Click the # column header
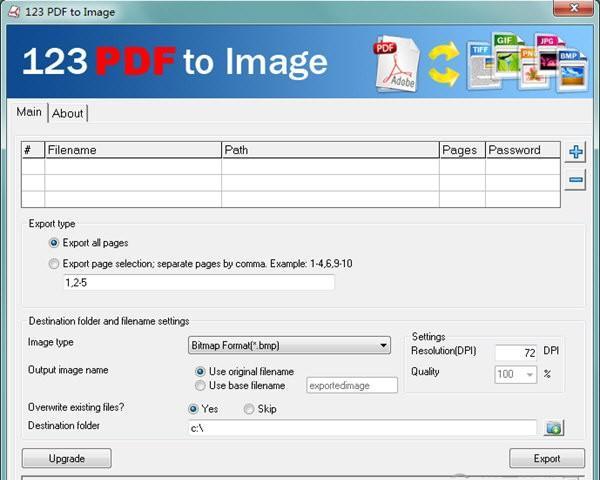The height and width of the screenshot is (480, 600). click(x=33, y=150)
